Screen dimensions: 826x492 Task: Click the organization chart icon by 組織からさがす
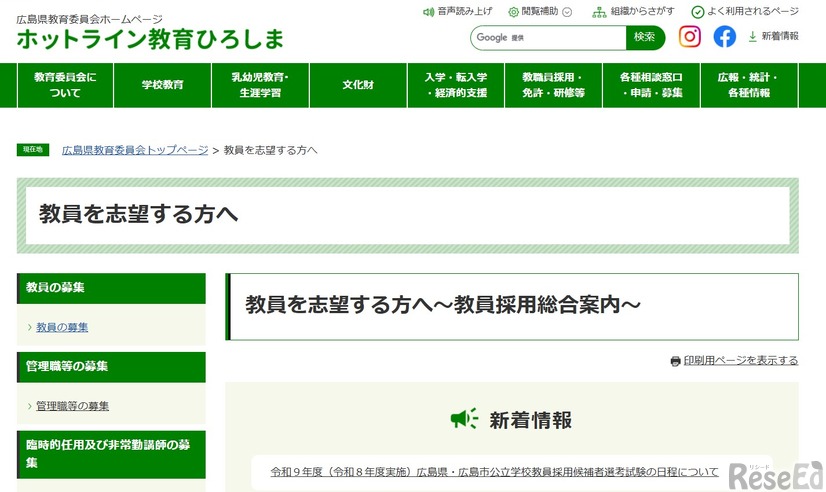tap(599, 12)
